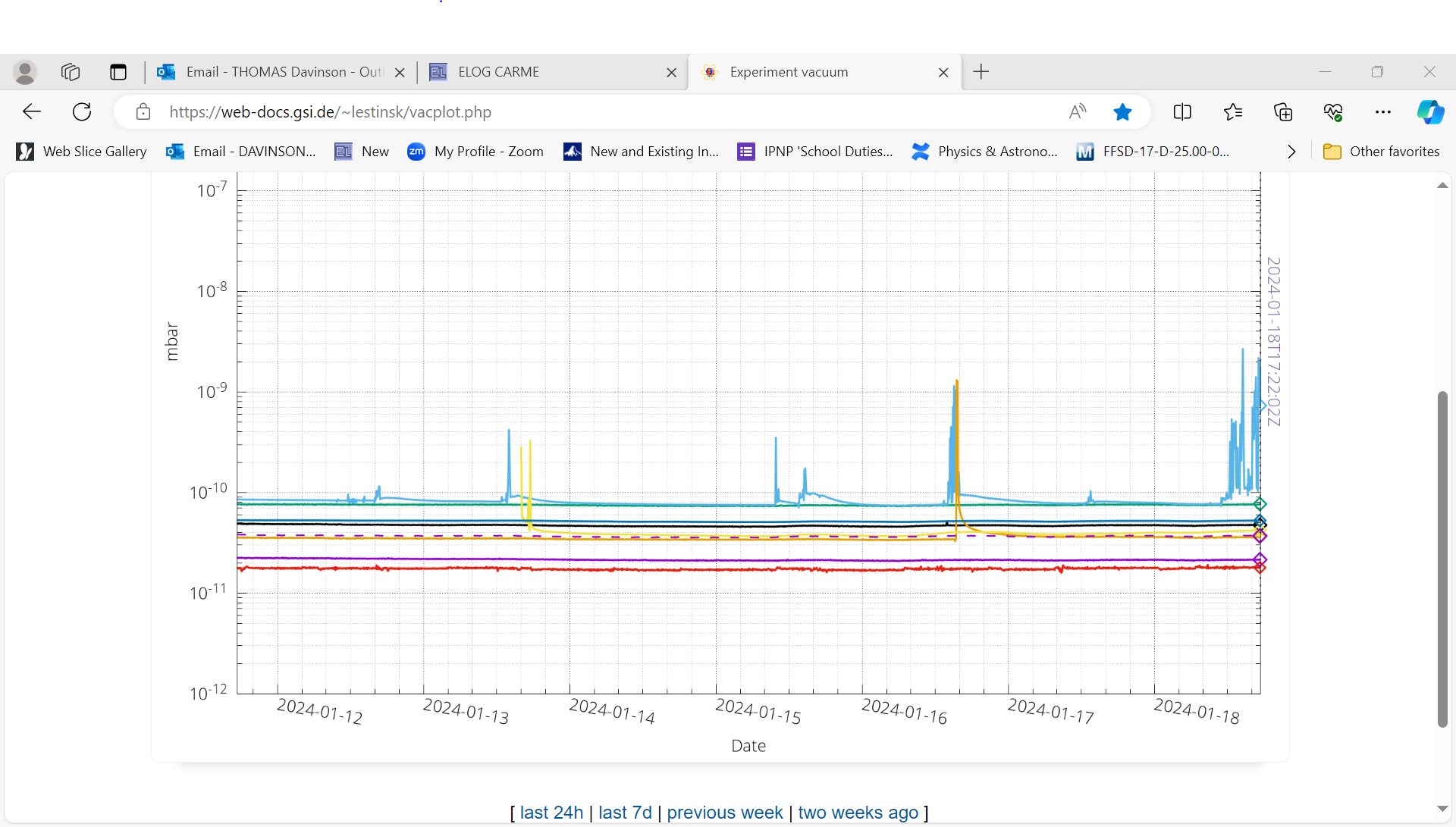Click the 'previous week' link
This screenshot has height=827, width=1456.
[x=724, y=813]
